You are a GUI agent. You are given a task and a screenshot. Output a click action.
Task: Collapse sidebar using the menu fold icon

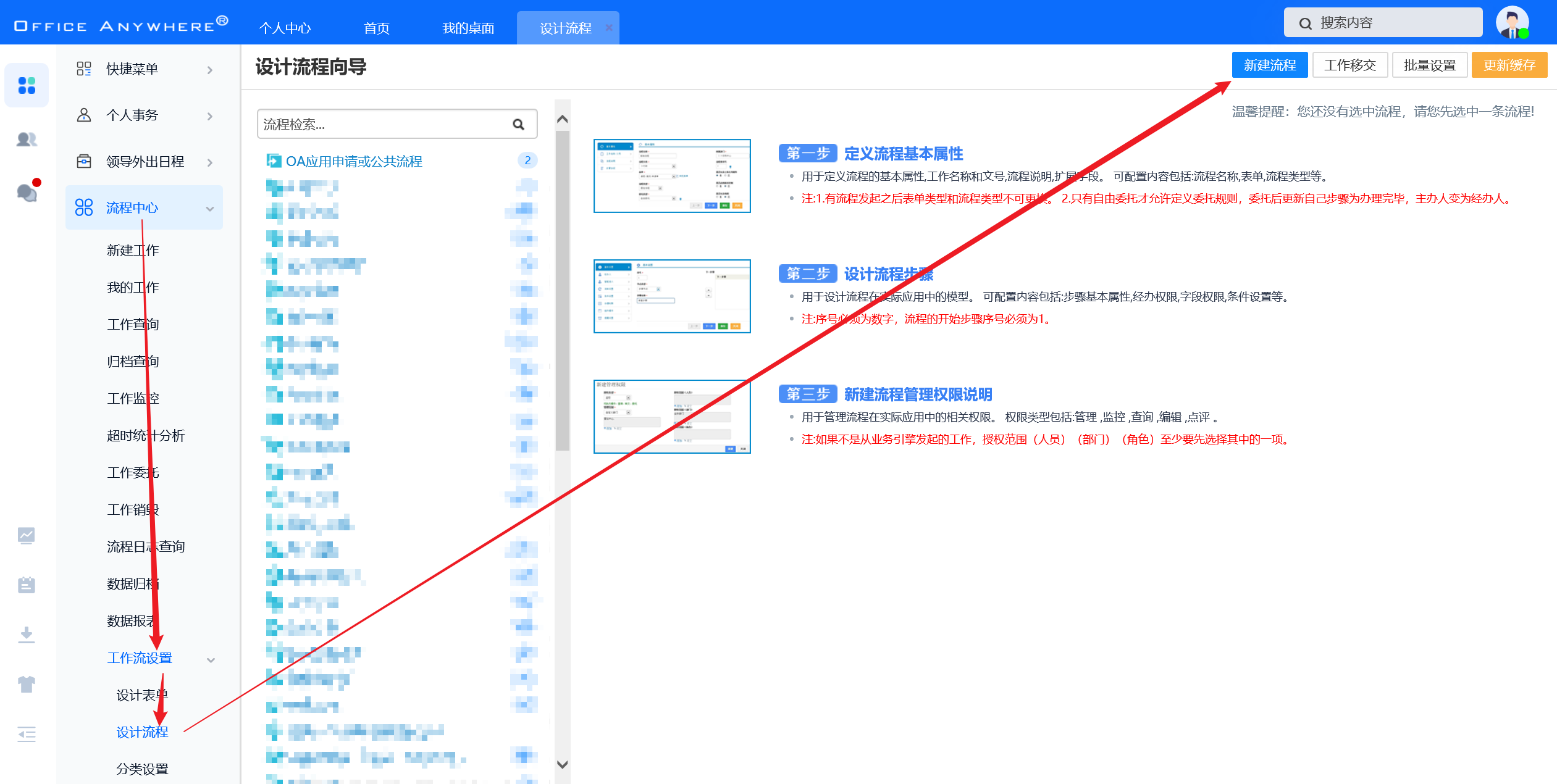coord(27,734)
